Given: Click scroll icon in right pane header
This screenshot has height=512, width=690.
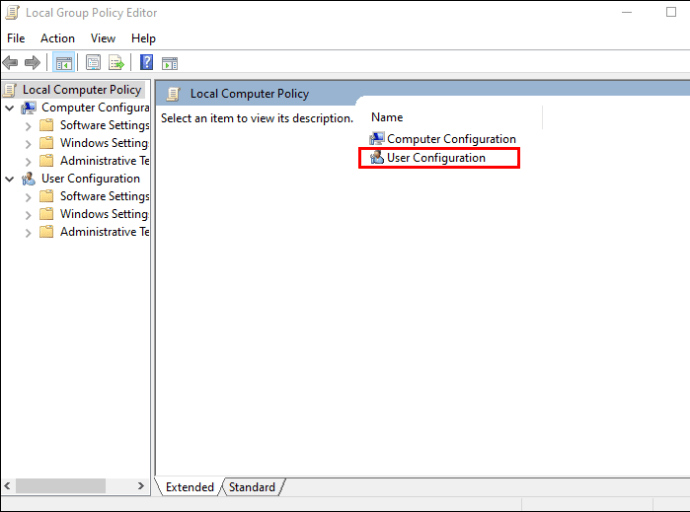Looking at the screenshot, I should pos(173,94).
